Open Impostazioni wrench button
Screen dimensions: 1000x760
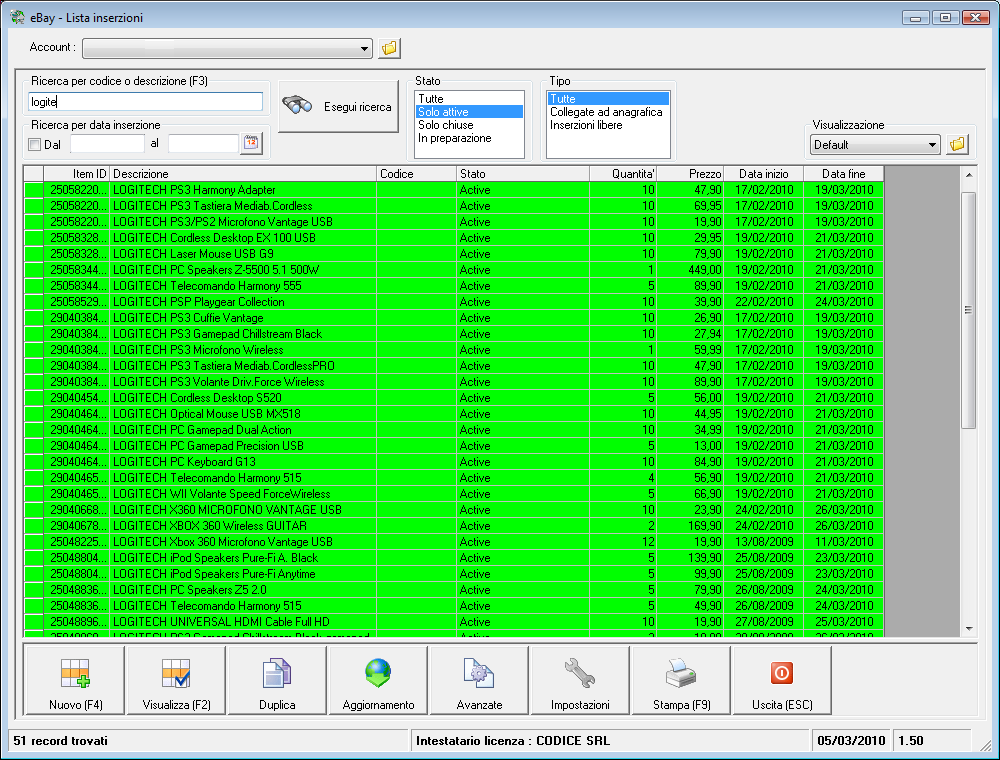[580, 681]
